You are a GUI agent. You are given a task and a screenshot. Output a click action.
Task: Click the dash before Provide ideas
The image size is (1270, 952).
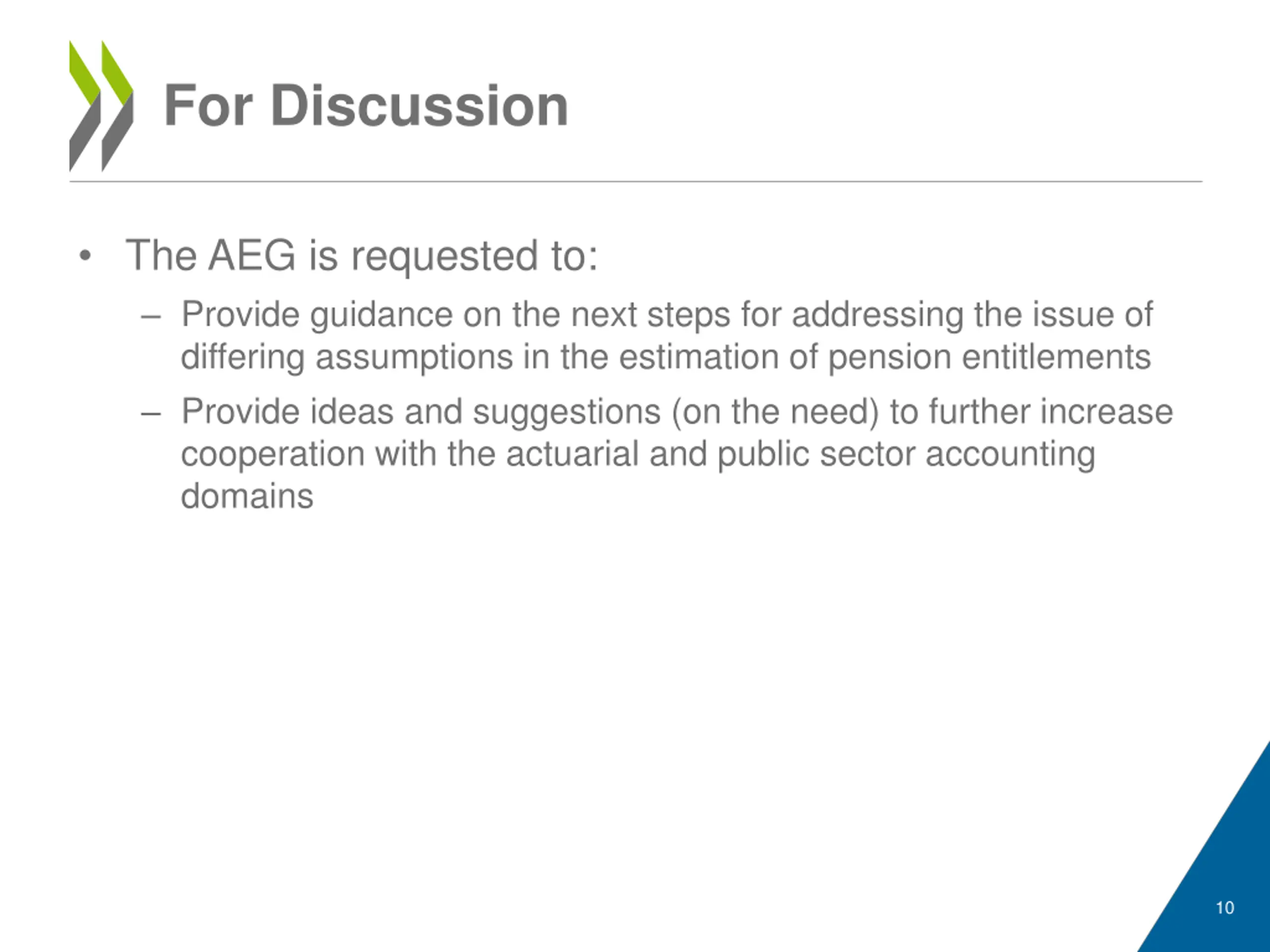pos(150,413)
